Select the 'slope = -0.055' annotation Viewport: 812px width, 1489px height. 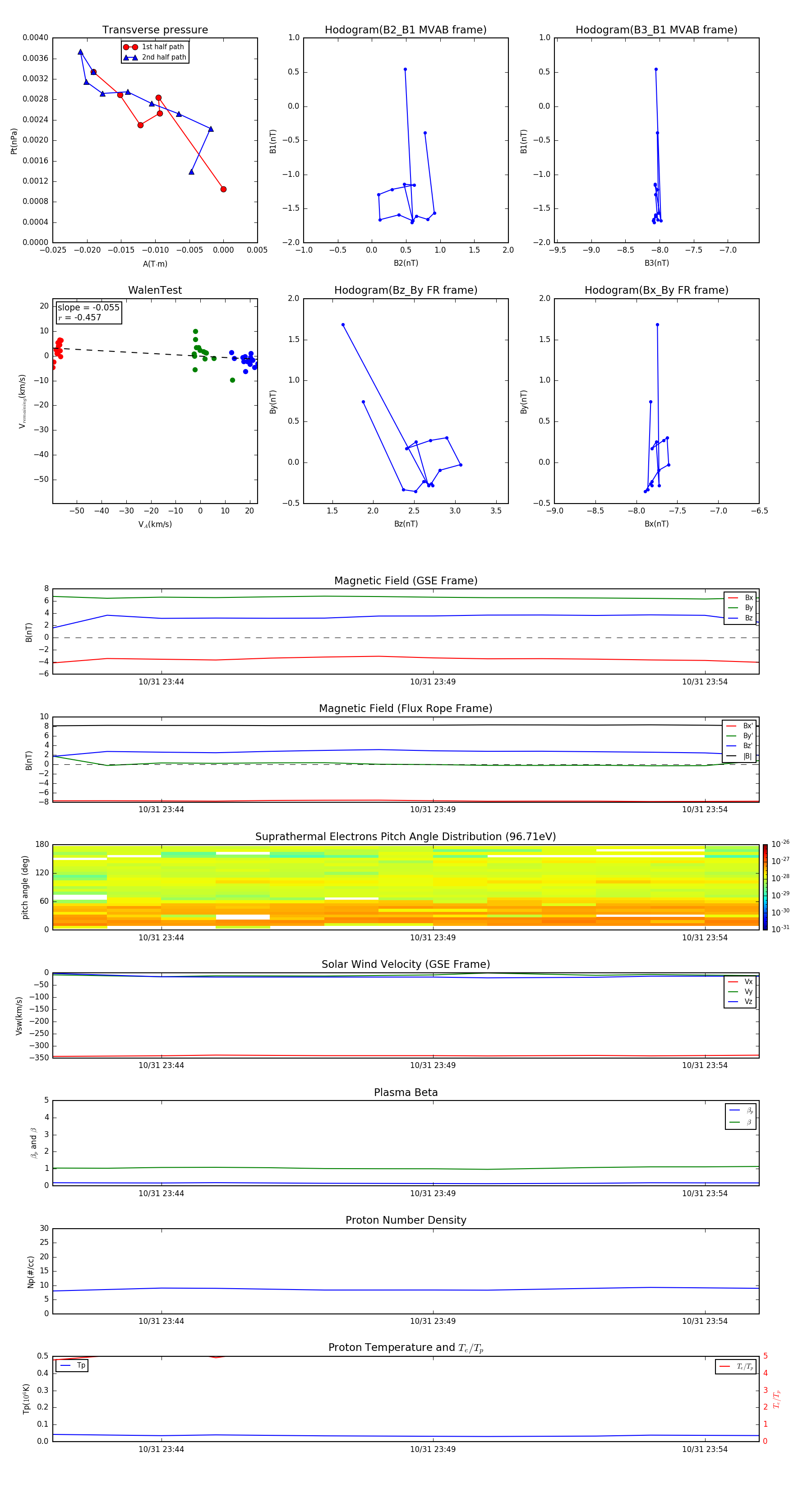click(x=88, y=308)
